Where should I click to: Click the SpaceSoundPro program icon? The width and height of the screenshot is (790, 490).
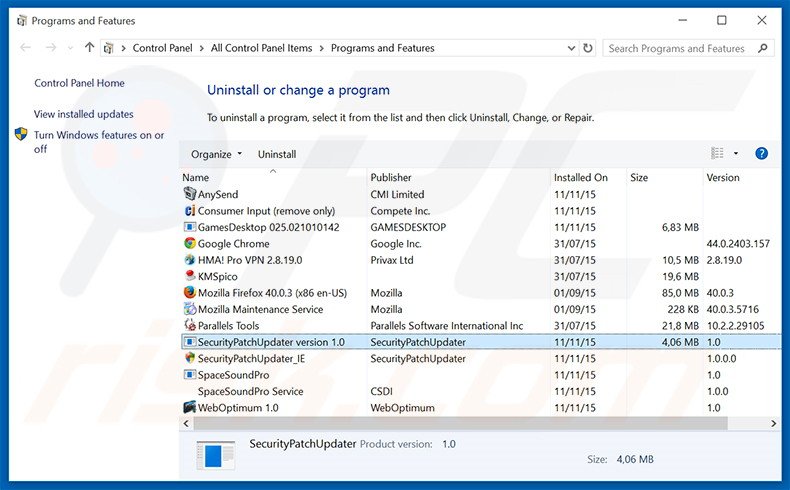(x=189, y=375)
